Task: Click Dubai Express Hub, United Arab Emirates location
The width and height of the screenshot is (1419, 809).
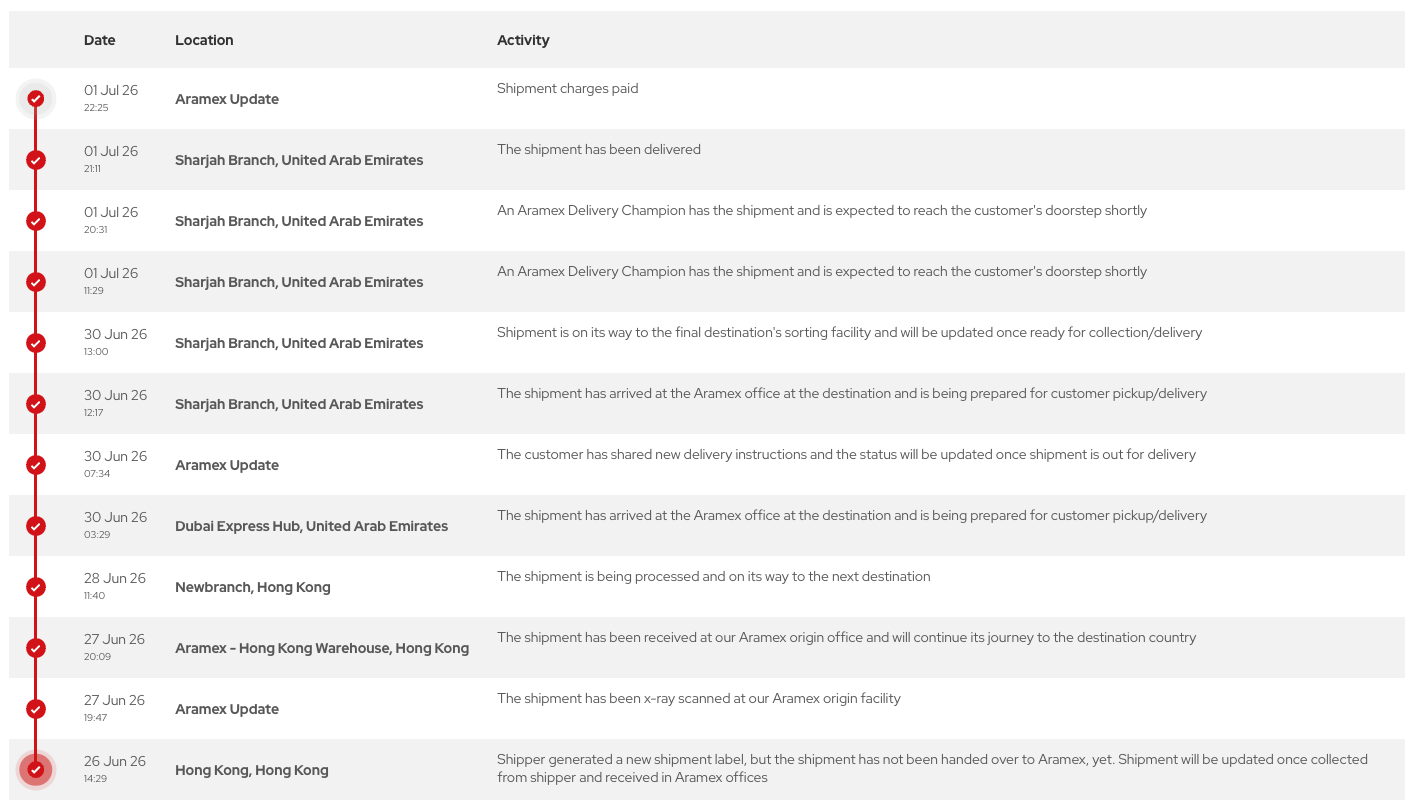Action: pos(311,526)
